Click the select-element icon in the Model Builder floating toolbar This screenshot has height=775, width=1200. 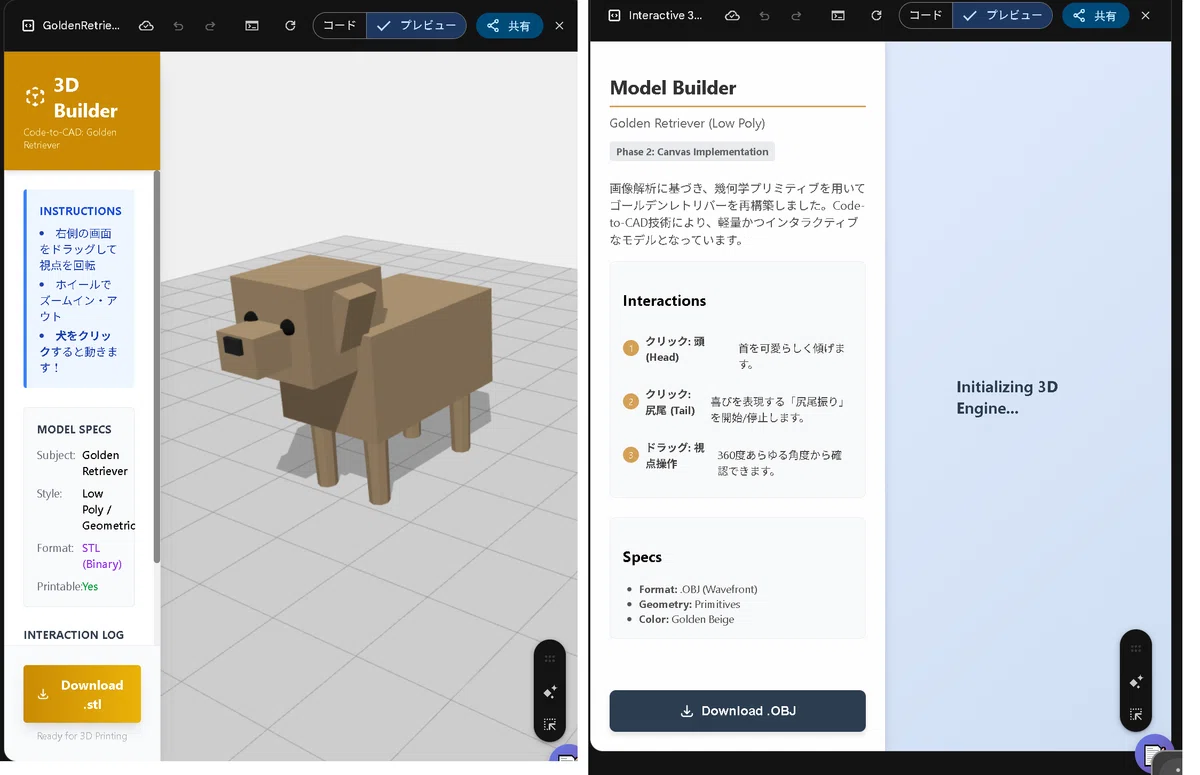(x=1136, y=715)
